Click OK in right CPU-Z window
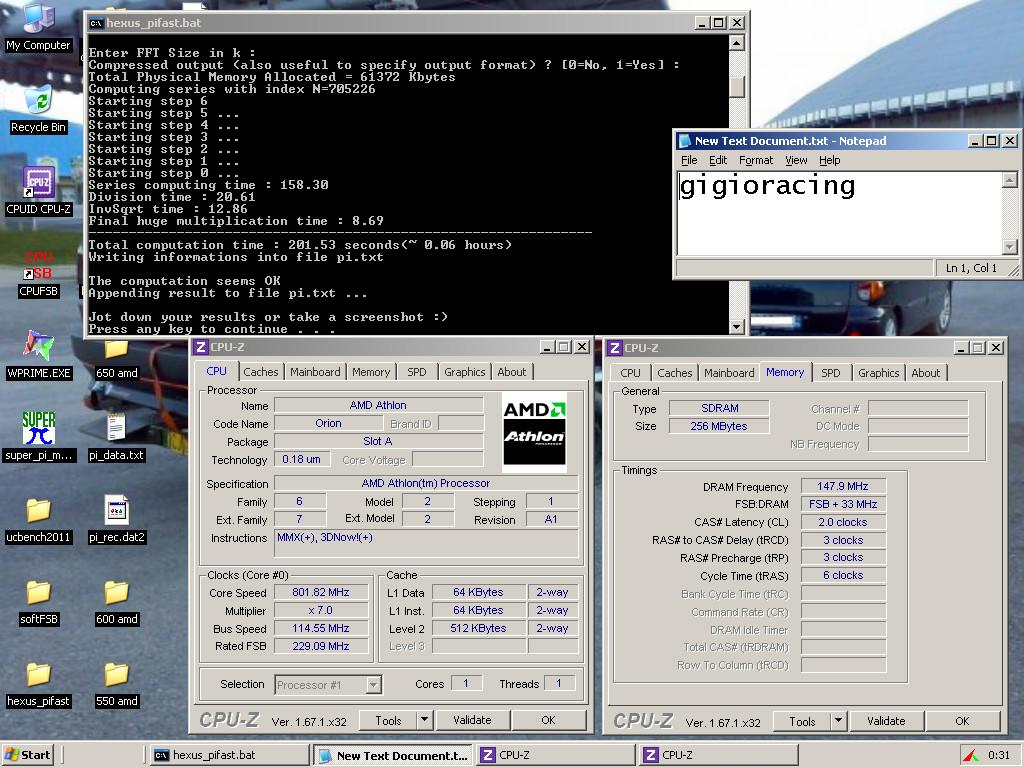The width and height of the screenshot is (1024, 768). coord(962,721)
